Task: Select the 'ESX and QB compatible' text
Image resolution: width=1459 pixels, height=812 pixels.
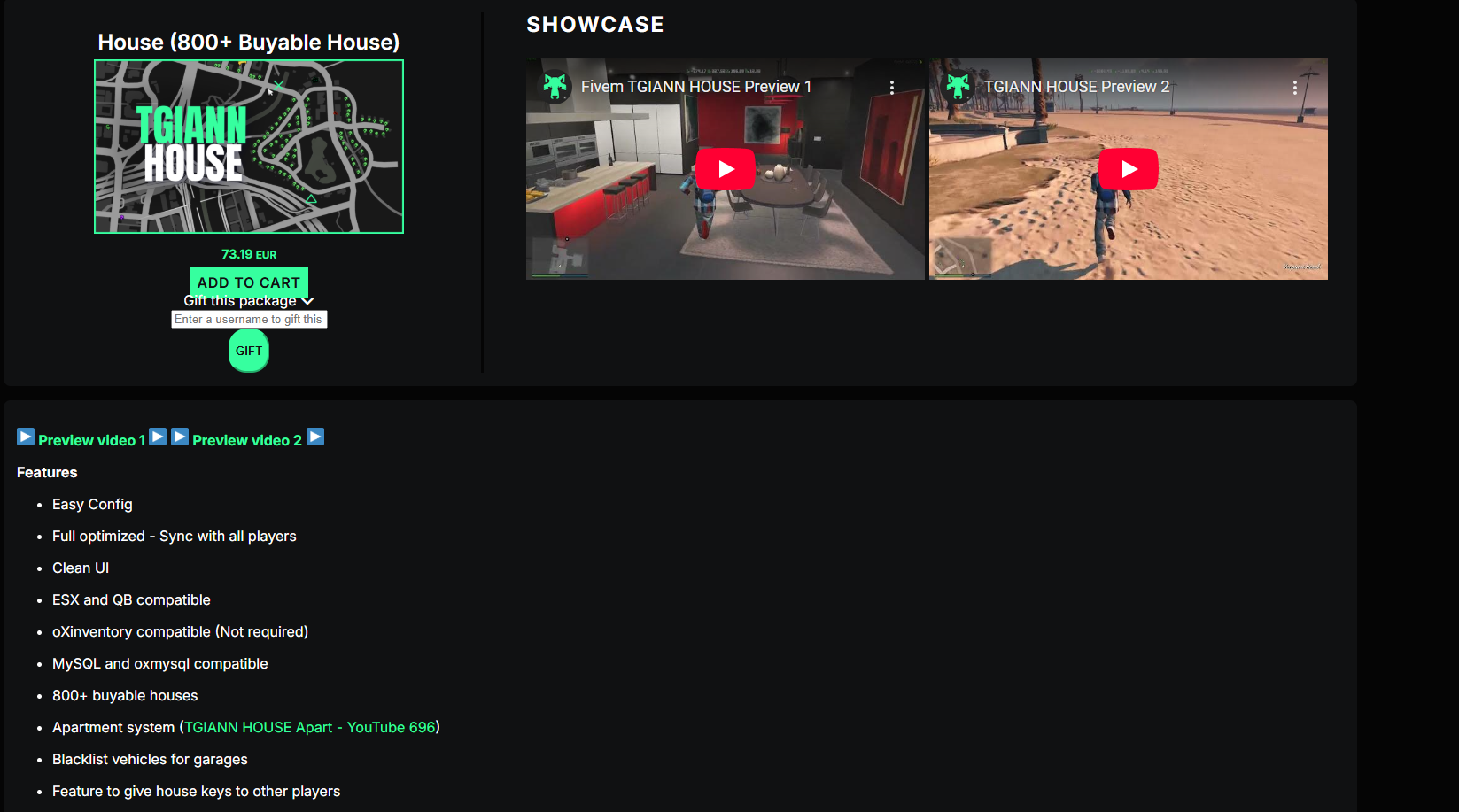Action: tap(131, 599)
